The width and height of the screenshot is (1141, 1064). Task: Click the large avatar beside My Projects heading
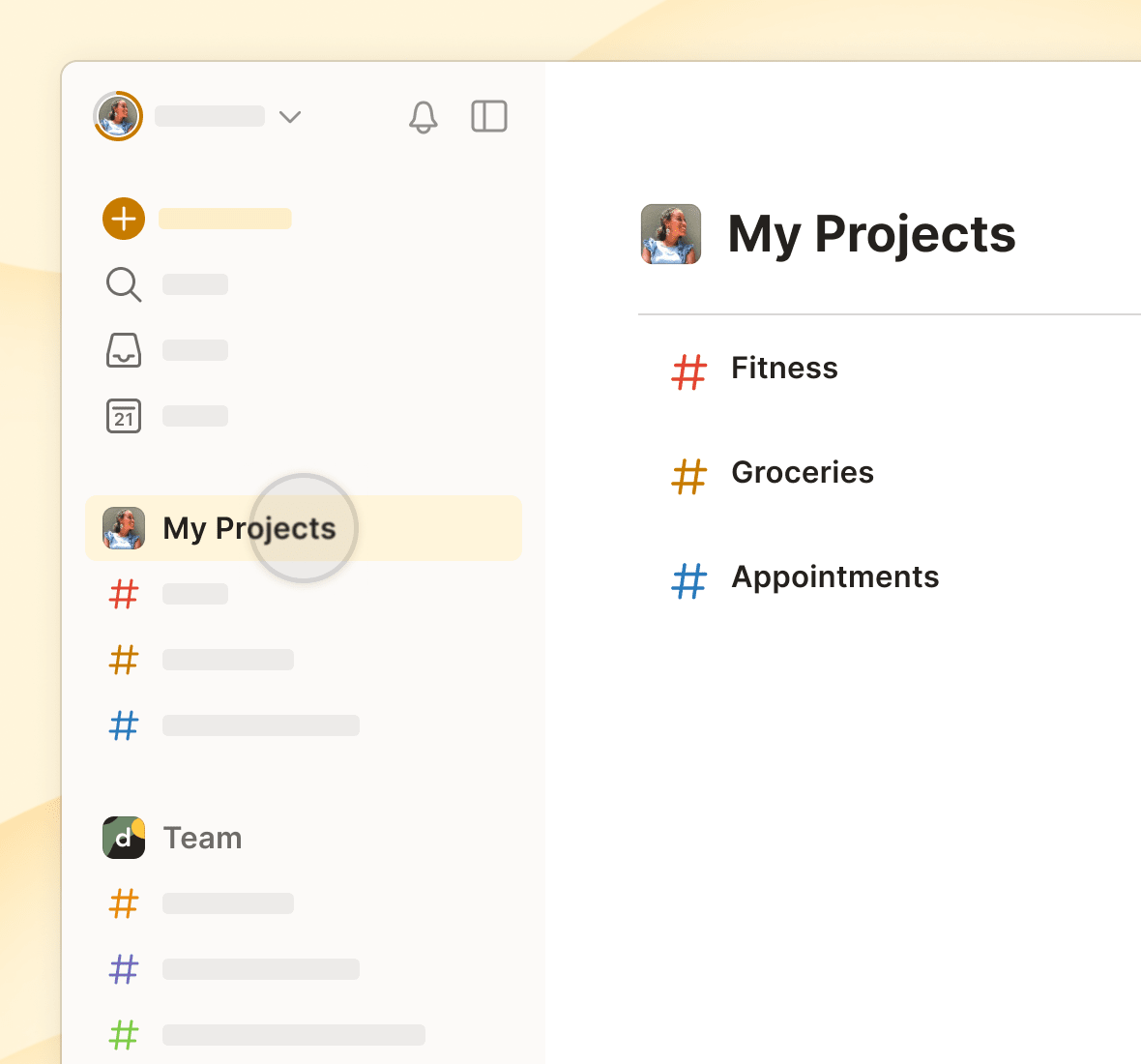click(671, 234)
